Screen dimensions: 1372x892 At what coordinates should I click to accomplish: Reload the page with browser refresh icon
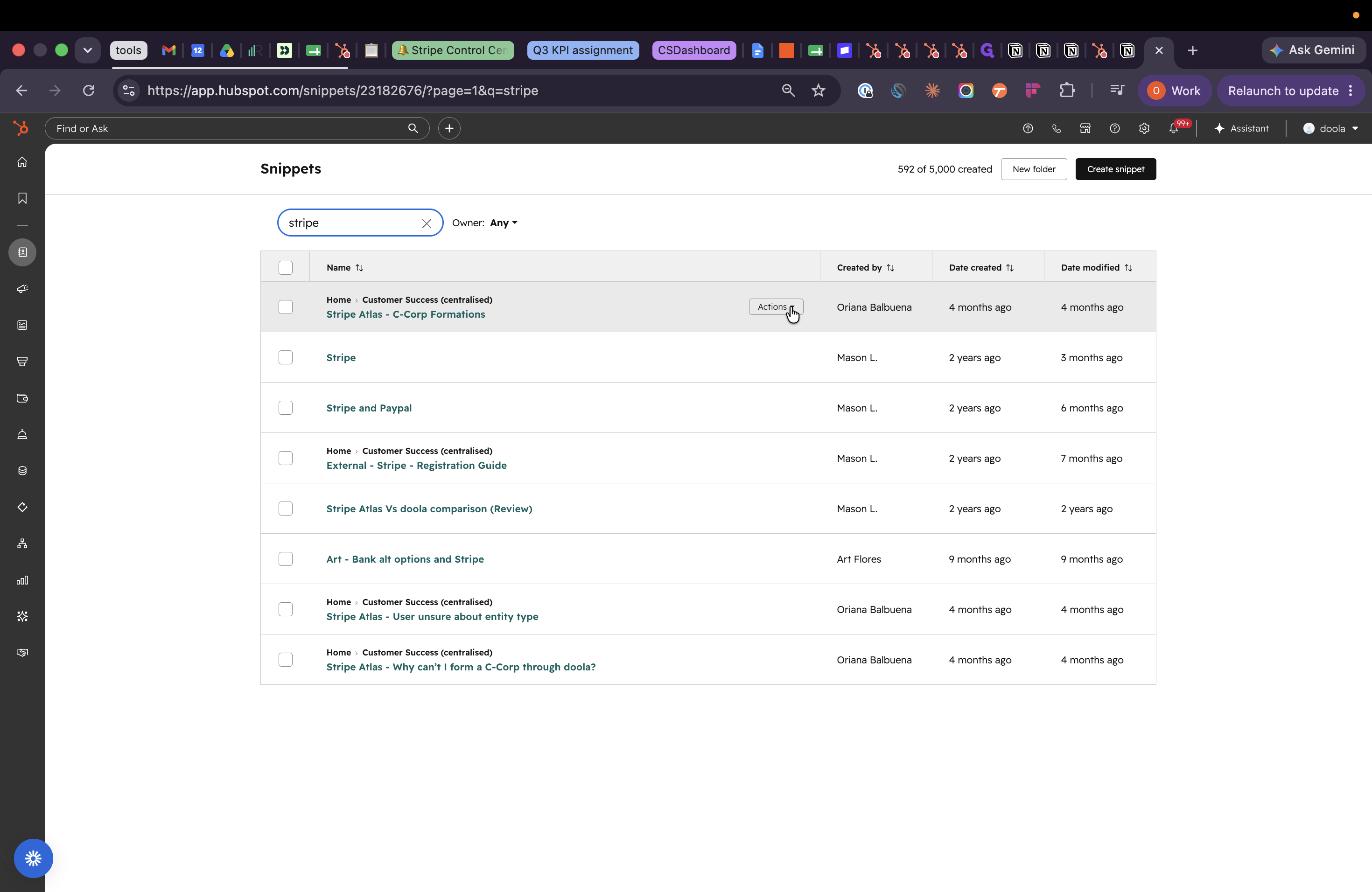point(88,91)
